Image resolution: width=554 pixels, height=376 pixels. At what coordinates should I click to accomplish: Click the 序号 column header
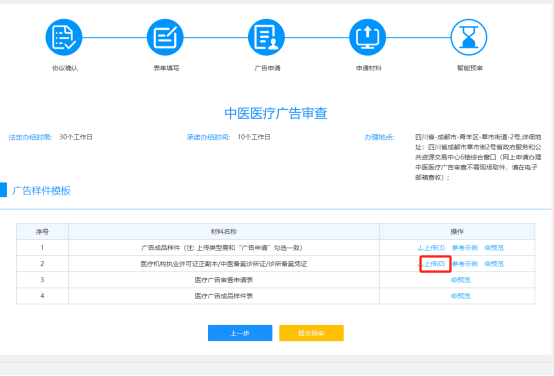(x=42, y=232)
